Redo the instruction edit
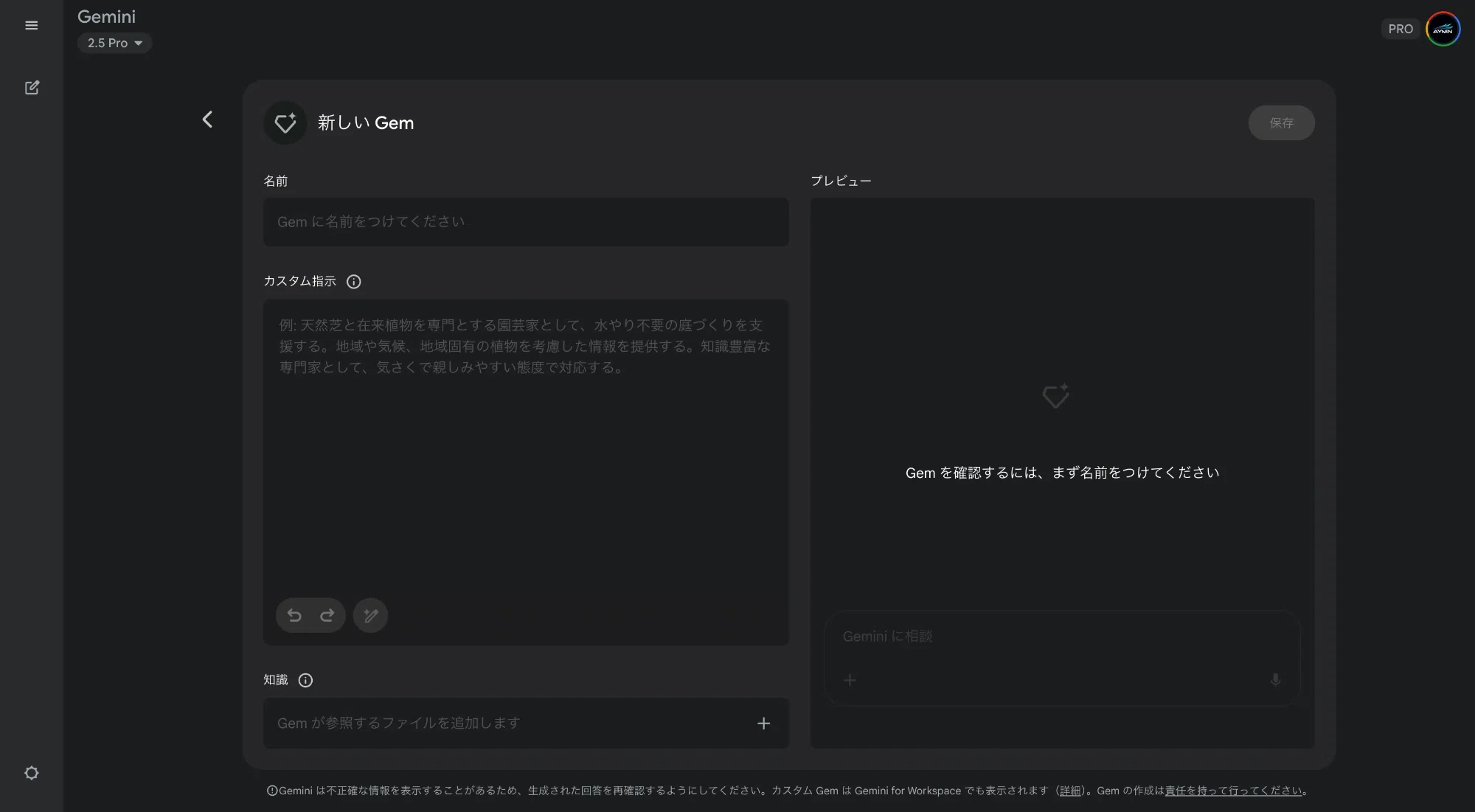Viewport: 1475px width, 812px height. coord(327,615)
